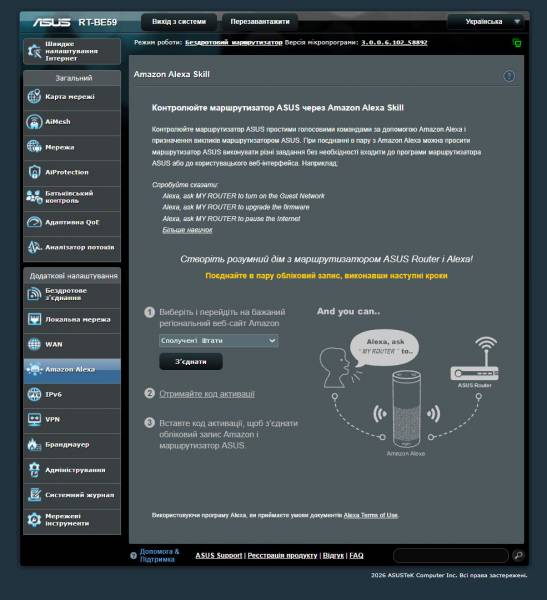Image resolution: width=547 pixels, height=600 pixels.
Task: Open Бездротове з'єднання menu item
Action: pos(72,294)
